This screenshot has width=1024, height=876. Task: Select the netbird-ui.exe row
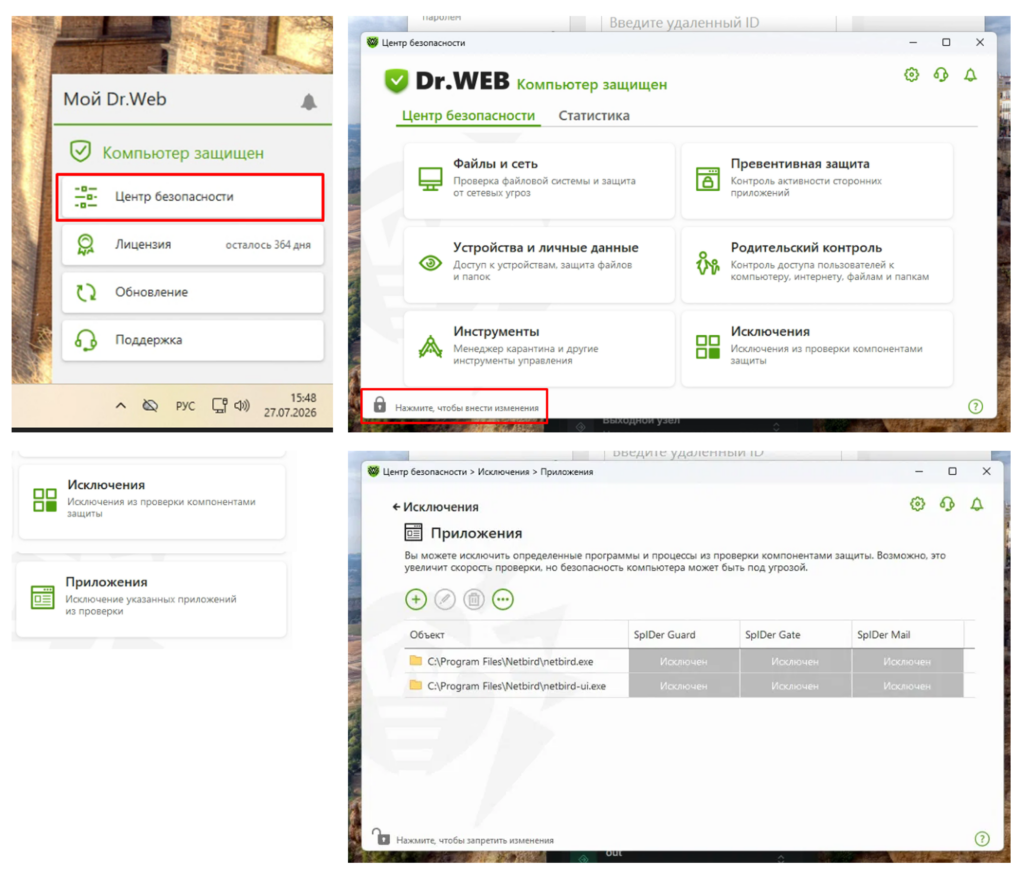click(x=684, y=686)
